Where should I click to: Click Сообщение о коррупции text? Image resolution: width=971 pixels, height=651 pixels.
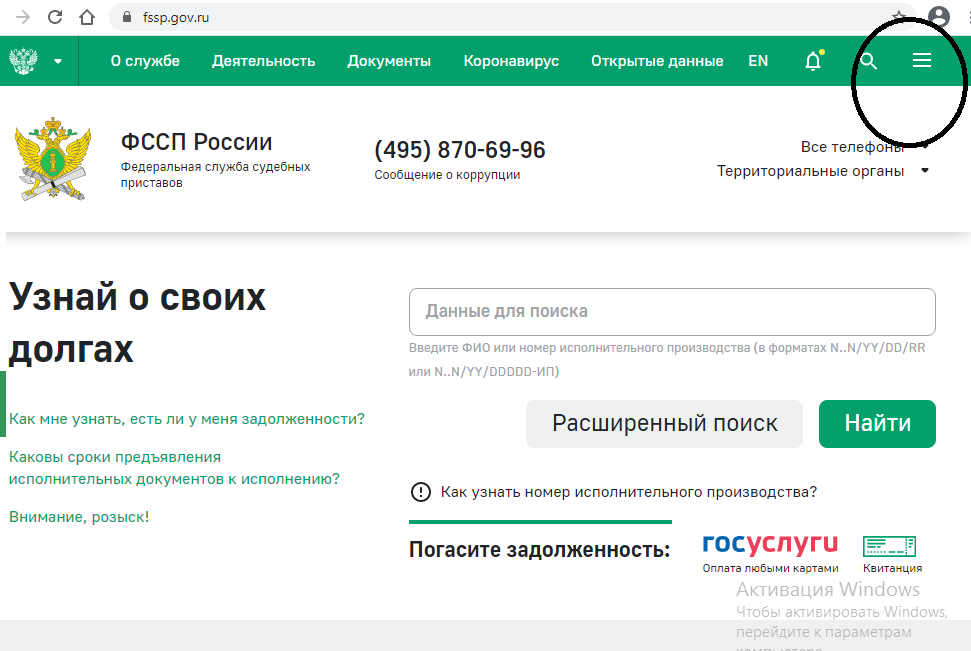[x=447, y=175]
